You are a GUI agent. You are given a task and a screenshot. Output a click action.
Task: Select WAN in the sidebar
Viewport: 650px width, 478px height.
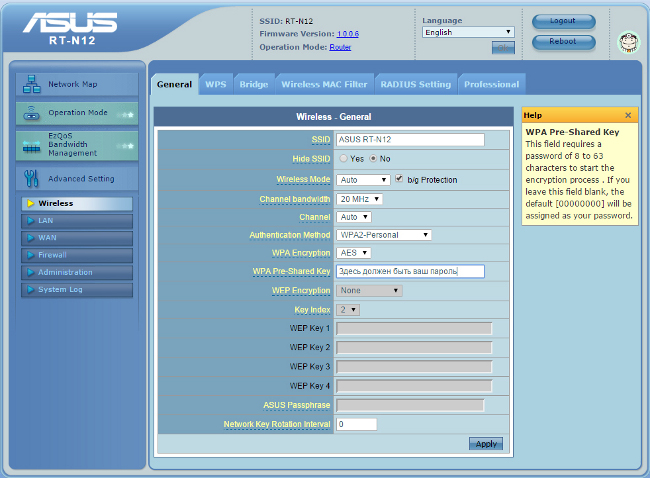click(77, 238)
